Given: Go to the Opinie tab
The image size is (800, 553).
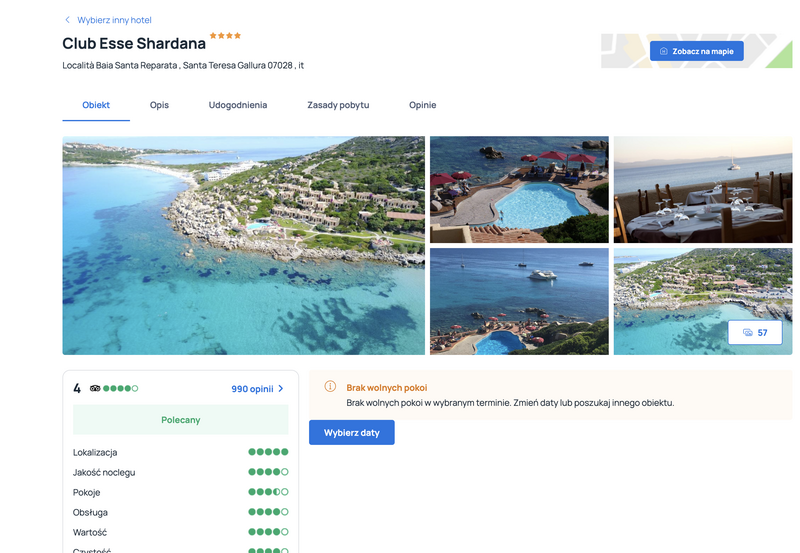Looking at the screenshot, I should pos(422,105).
